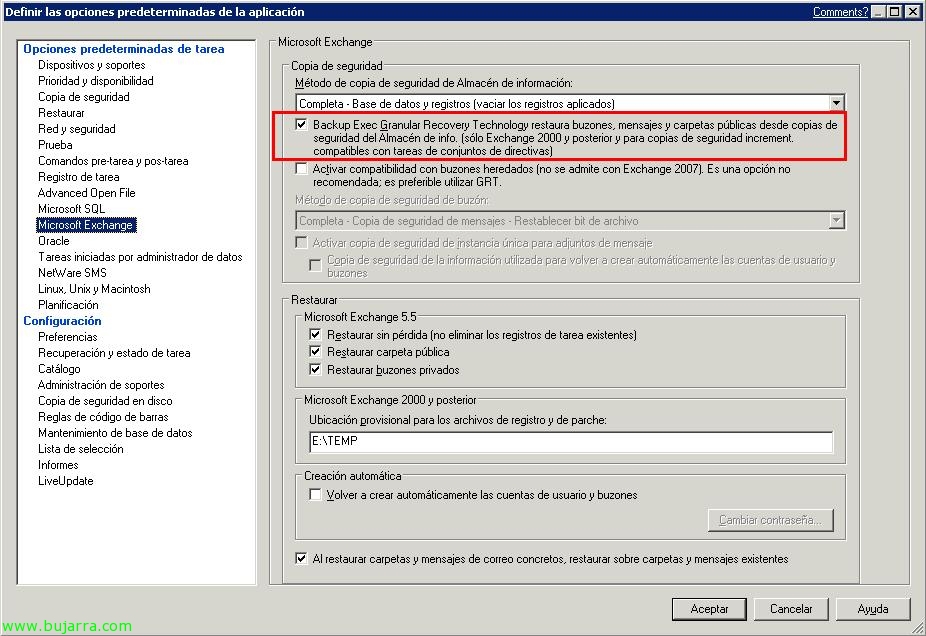Enable Backup Exec Granular Recovery Technology checkbox
The image size is (926, 636).
click(301, 124)
